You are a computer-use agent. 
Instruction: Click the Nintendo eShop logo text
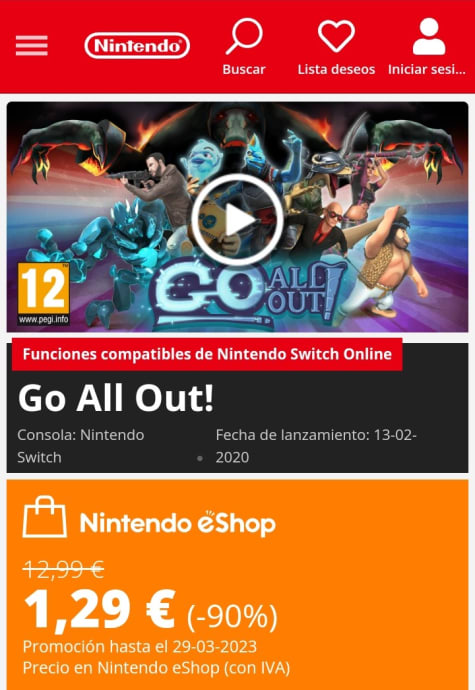click(177, 523)
